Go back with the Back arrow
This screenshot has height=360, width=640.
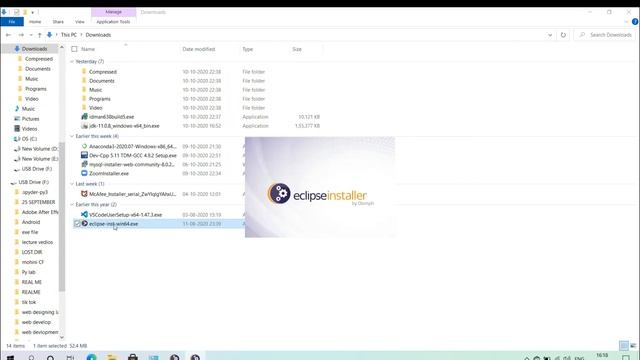(x=8, y=35)
